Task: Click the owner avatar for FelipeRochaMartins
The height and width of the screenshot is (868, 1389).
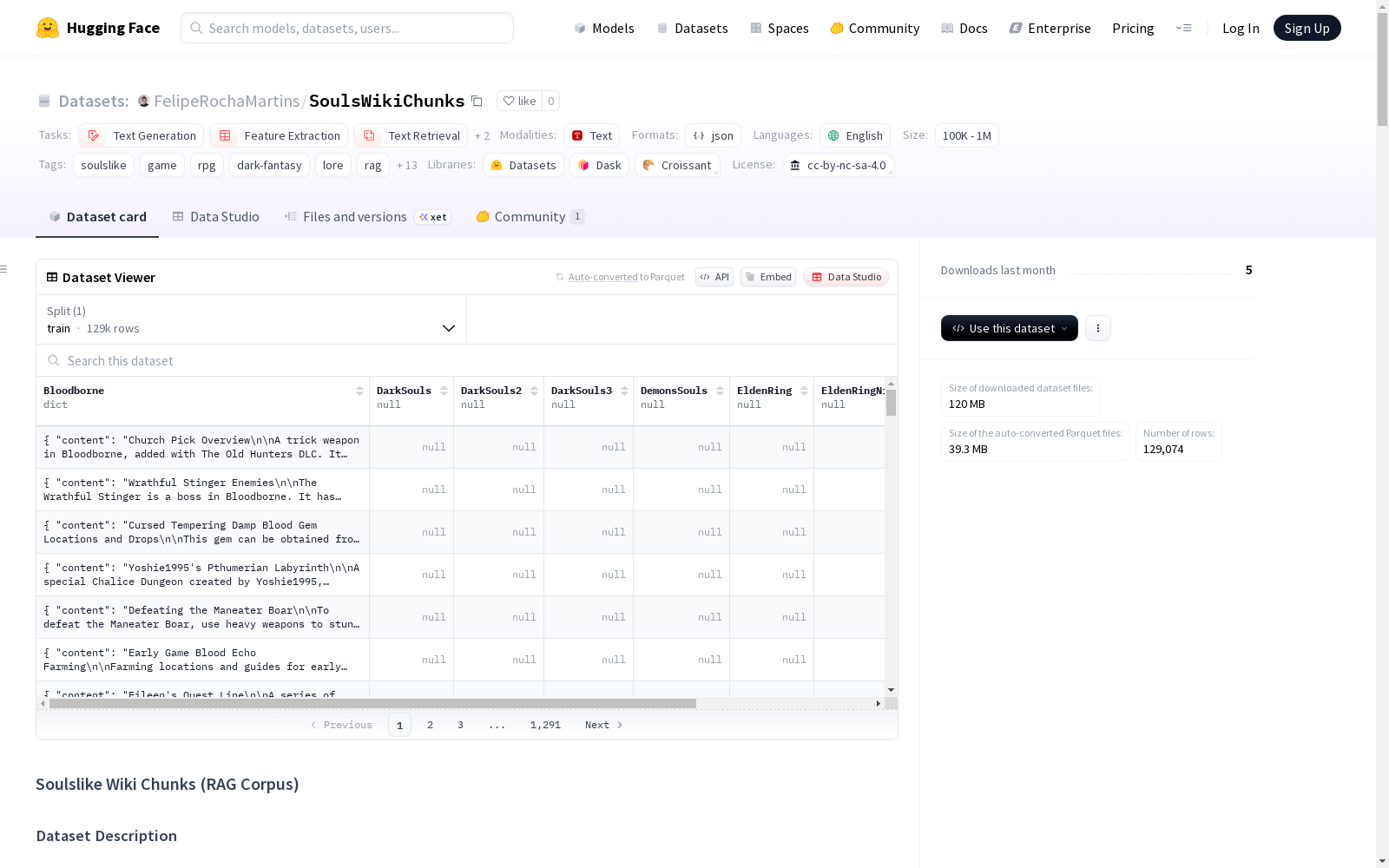Action: pyautogui.click(x=144, y=101)
